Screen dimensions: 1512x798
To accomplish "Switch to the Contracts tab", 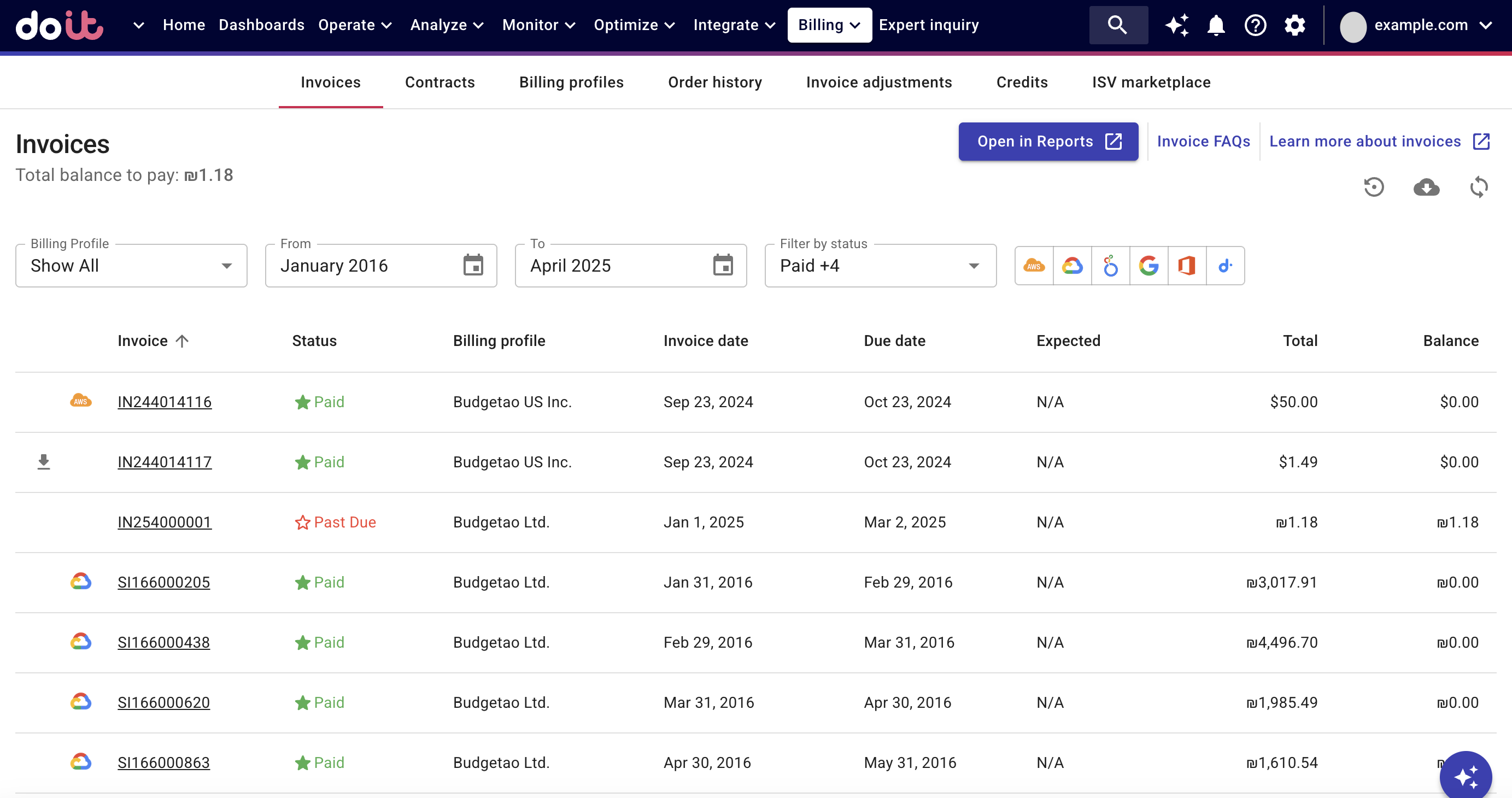I will tap(439, 82).
